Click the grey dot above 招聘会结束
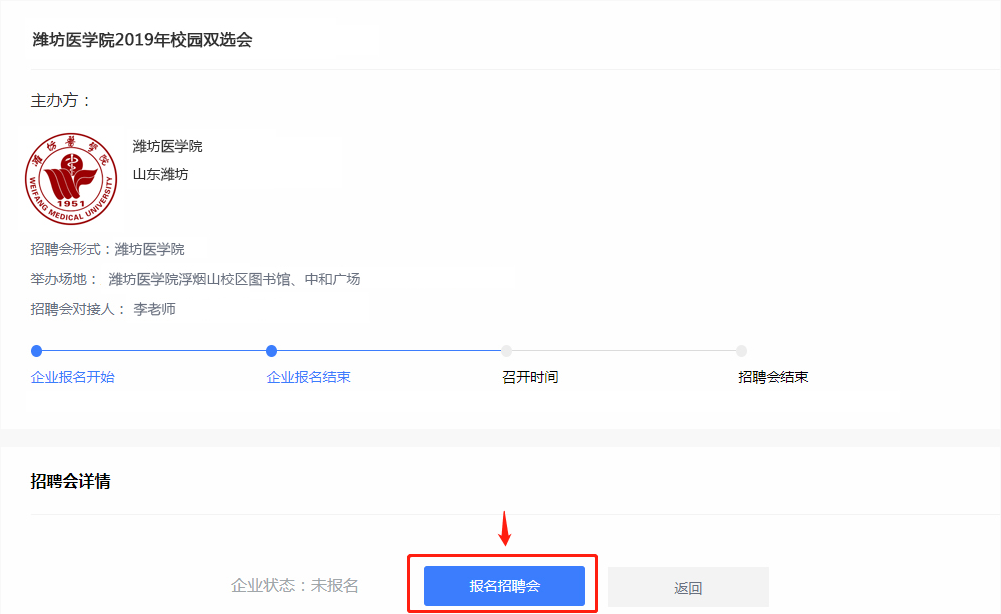Viewport: 1001px width, 614px height. click(x=741, y=351)
